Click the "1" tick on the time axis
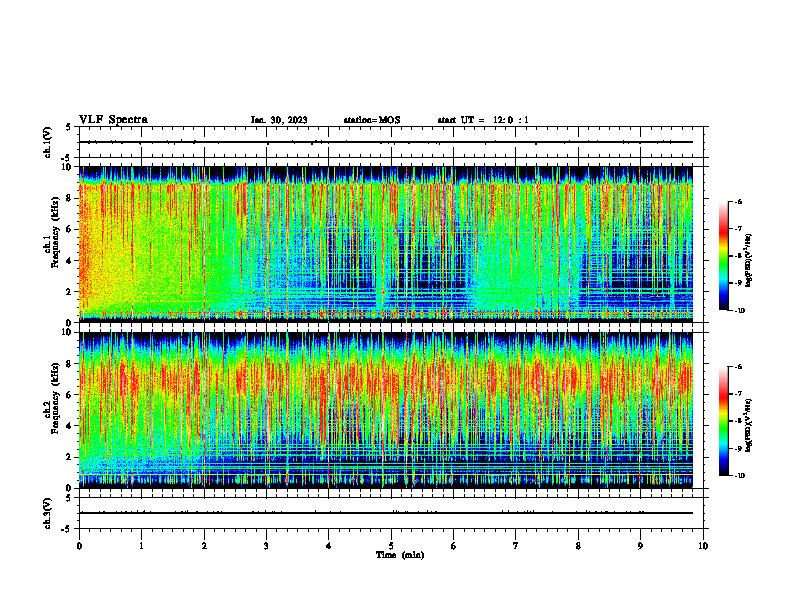 (x=141, y=546)
